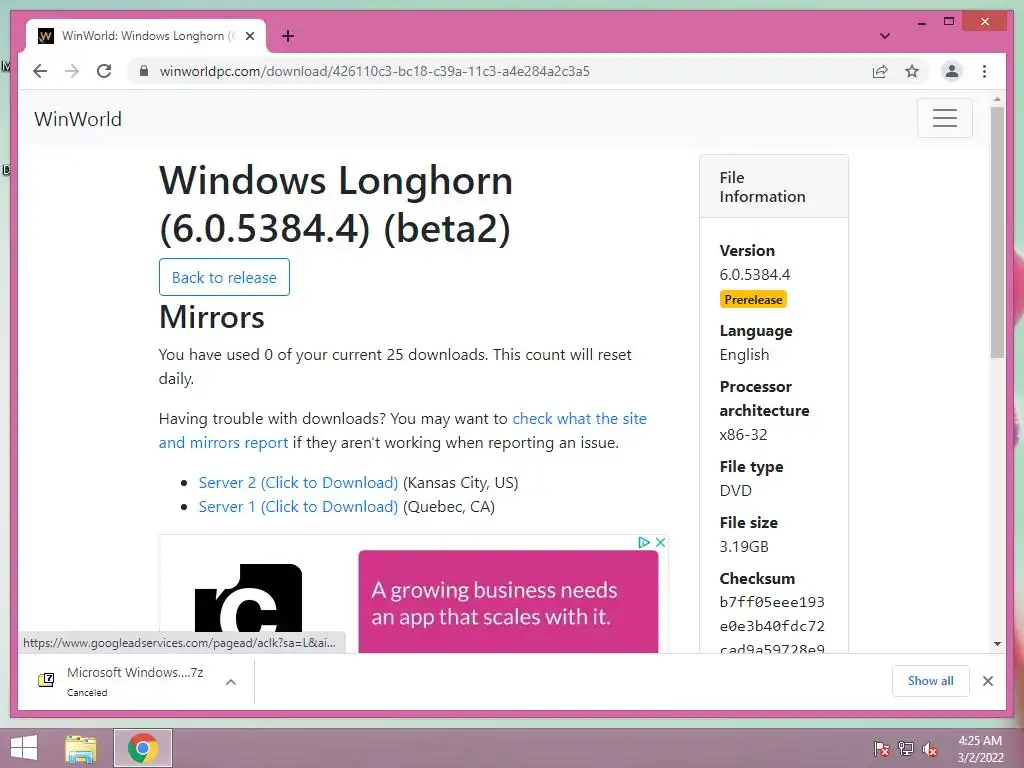The width and height of the screenshot is (1024, 768).
Task: Select the WinWorld: Windows Longhorn tab
Action: 146,36
